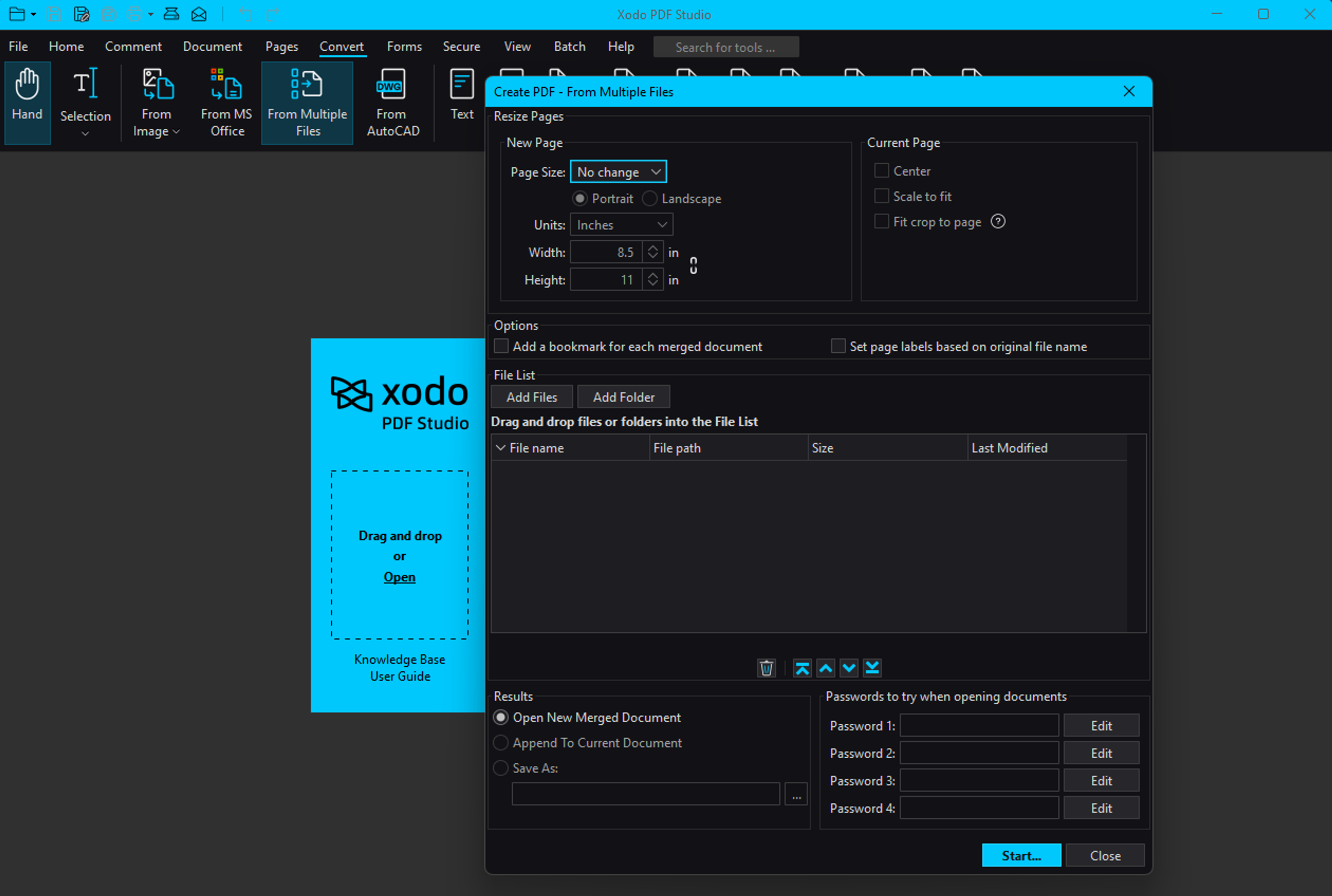This screenshot has height=896, width=1332.
Task: Close the Create PDF dialog with X
Action: (1129, 92)
